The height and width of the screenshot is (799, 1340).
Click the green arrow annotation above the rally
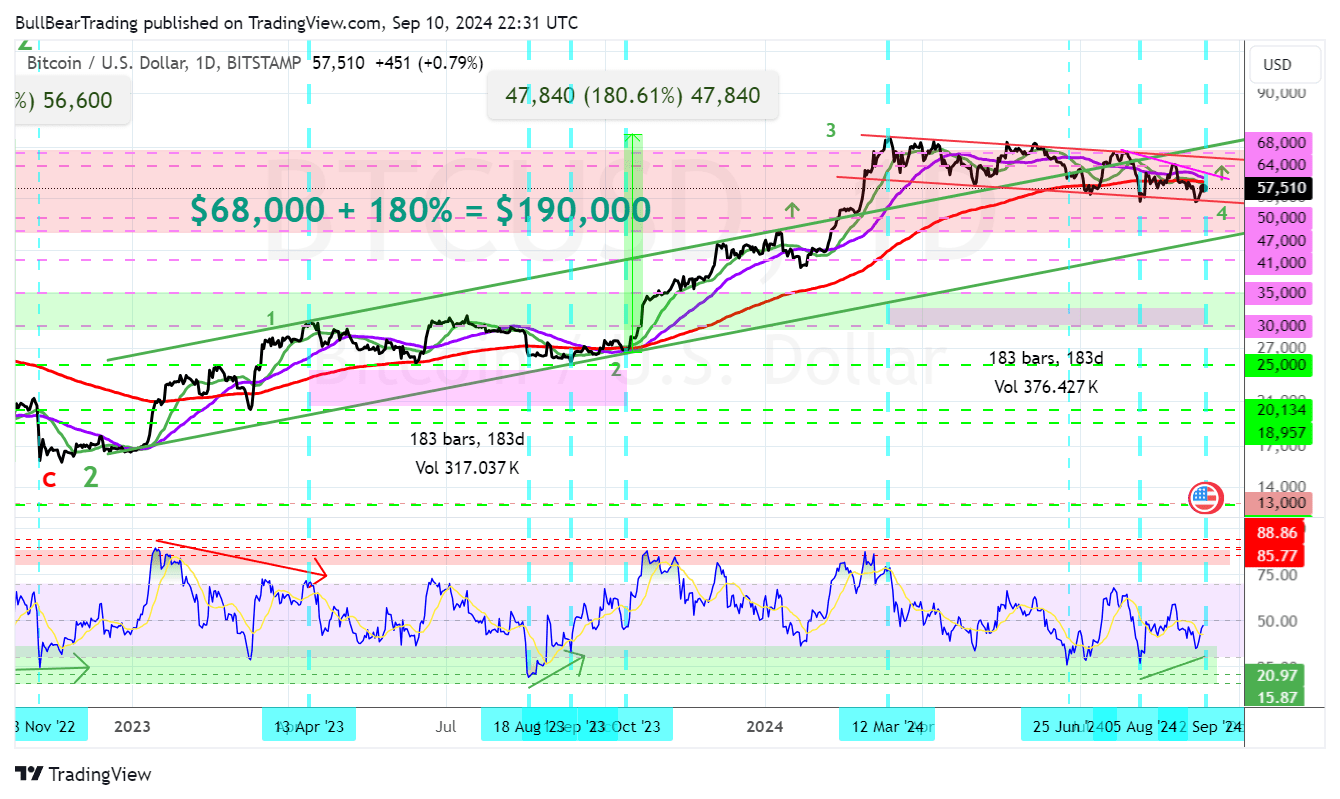coord(791,212)
